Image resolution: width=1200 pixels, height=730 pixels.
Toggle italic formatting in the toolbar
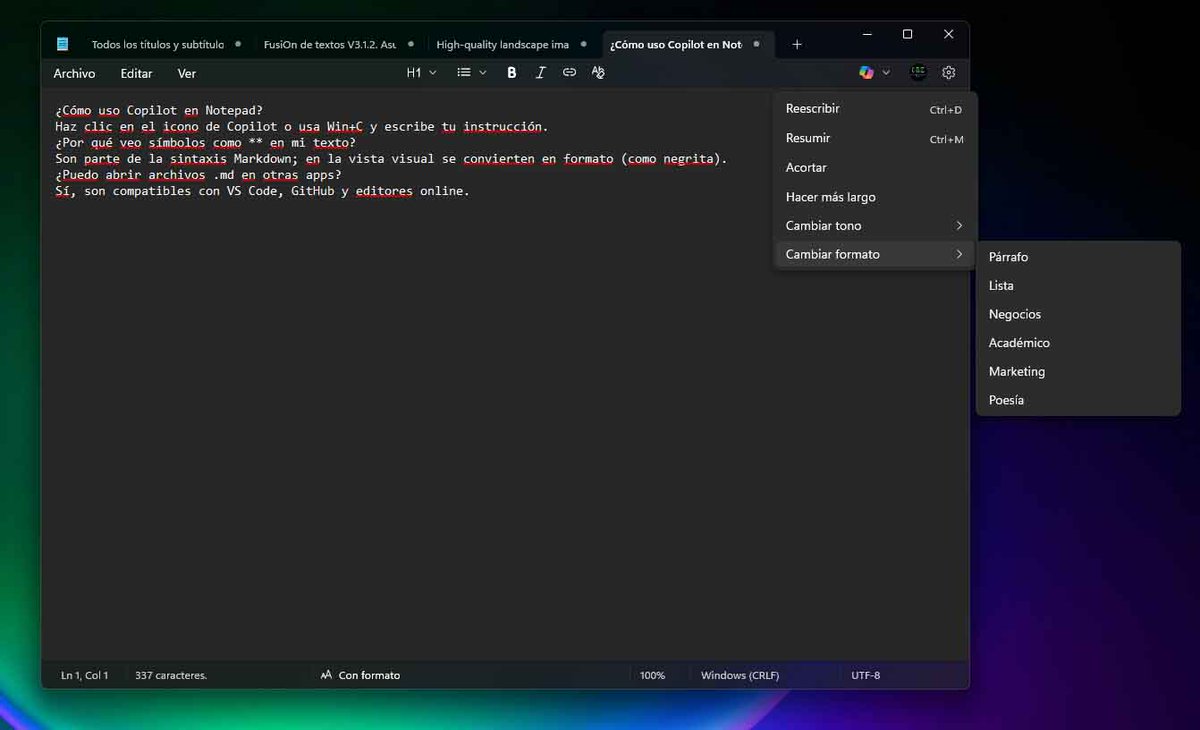(541, 72)
